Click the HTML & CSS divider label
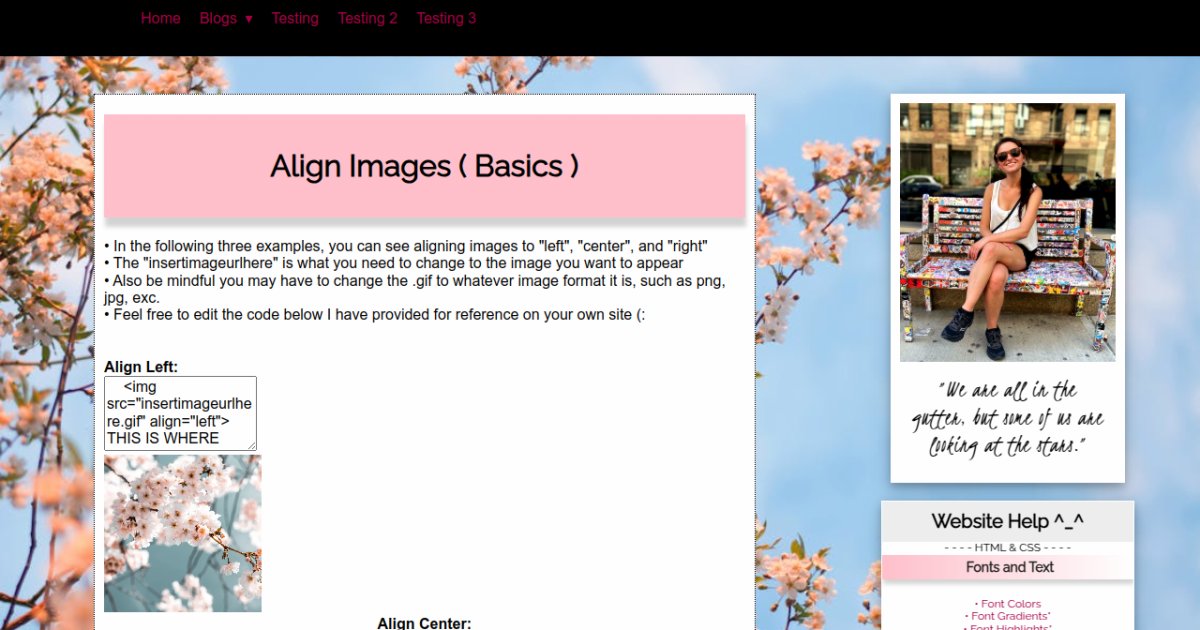Image resolution: width=1200 pixels, height=630 pixels. pyautogui.click(x=1007, y=548)
